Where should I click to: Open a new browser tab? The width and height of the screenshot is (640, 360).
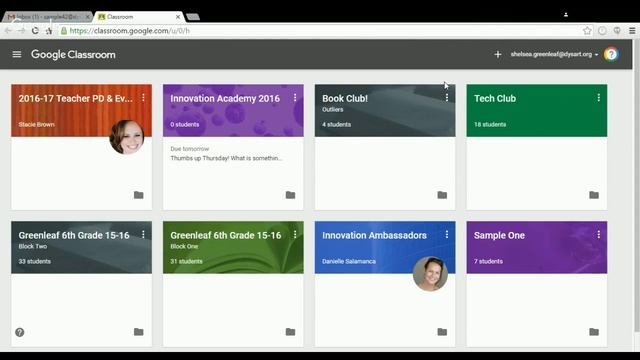[193, 17]
